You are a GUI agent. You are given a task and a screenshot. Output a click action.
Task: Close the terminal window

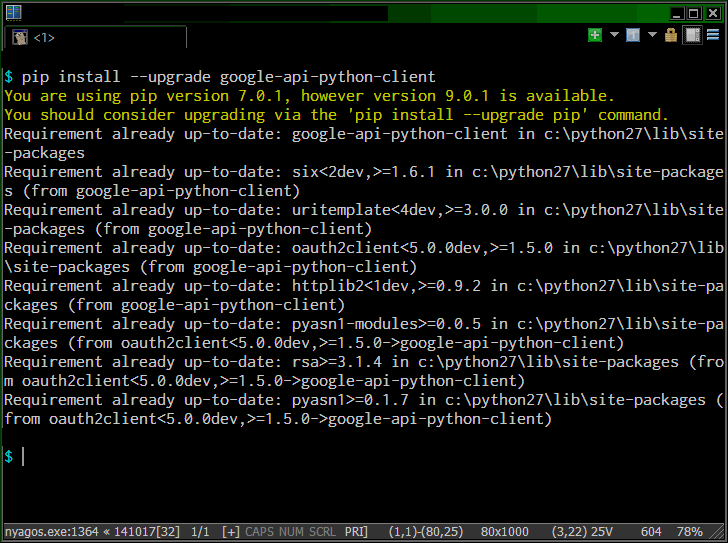(x=713, y=13)
